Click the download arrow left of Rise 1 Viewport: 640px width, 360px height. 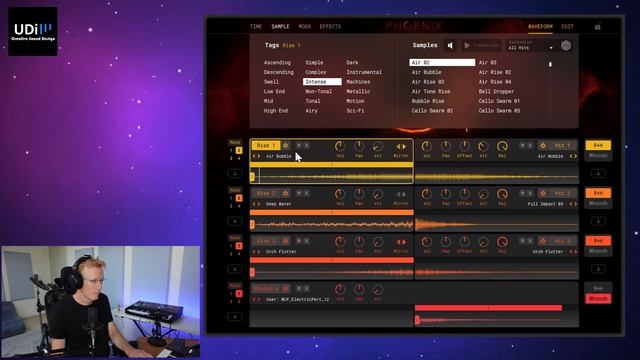pyautogui.click(x=235, y=173)
